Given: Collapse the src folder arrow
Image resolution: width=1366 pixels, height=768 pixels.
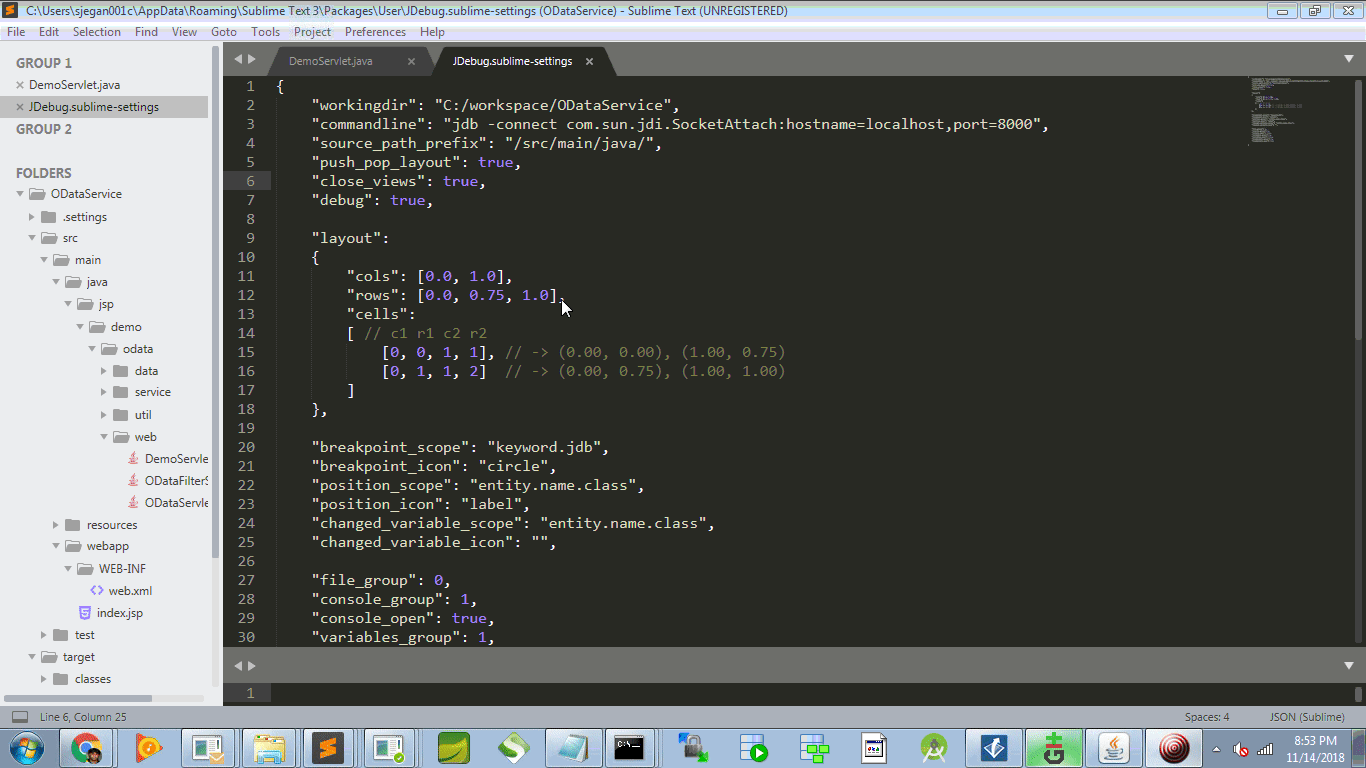Looking at the screenshot, I should point(32,238).
